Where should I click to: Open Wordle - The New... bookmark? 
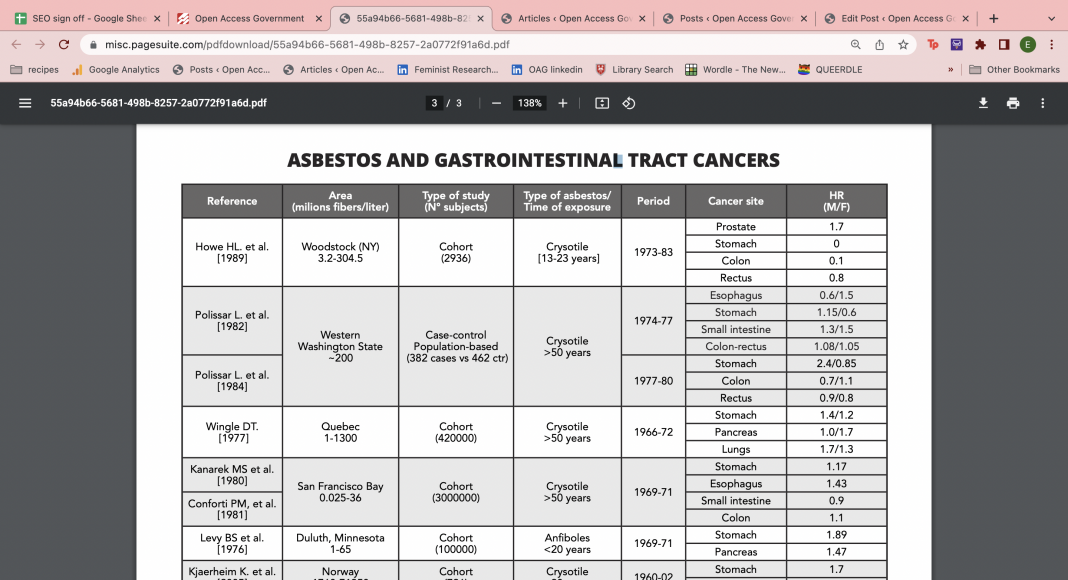coord(736,69)
